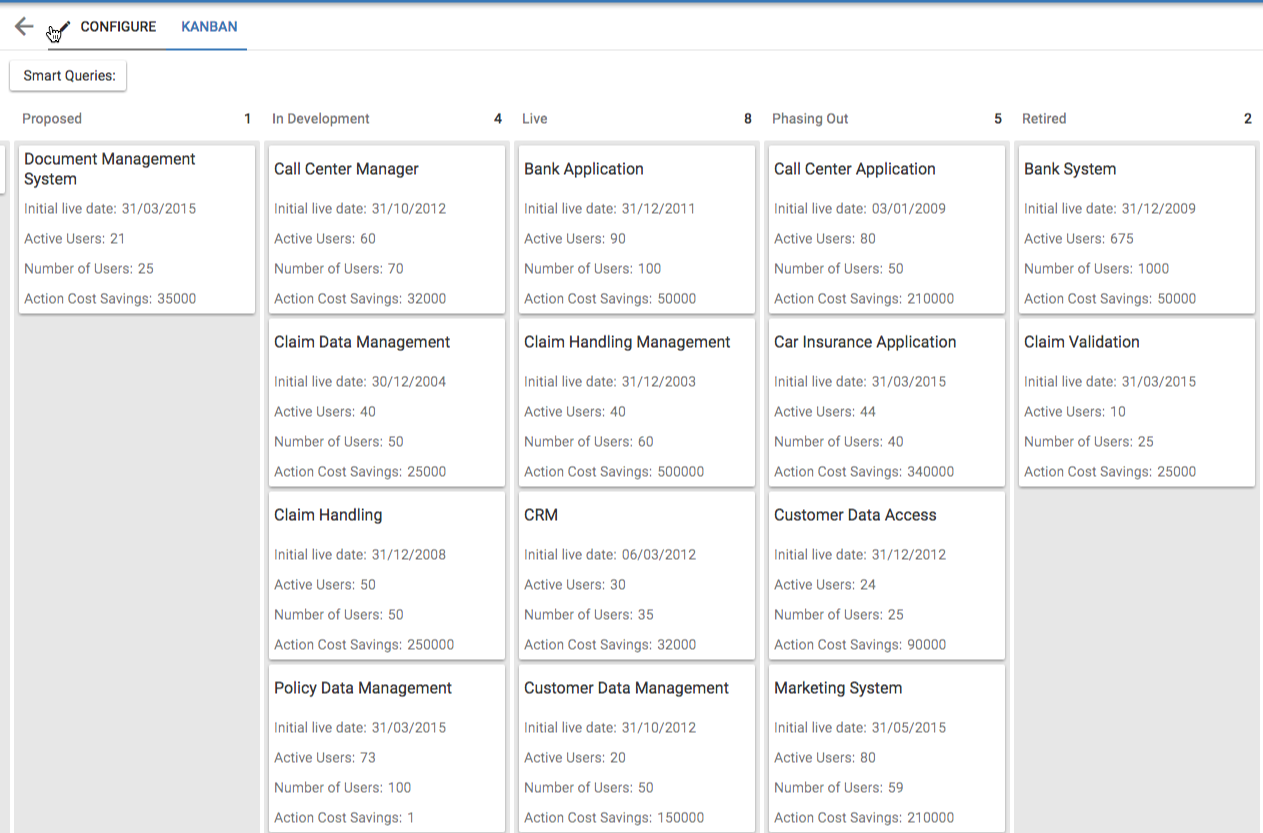Select the Claim Handling Management card
This screenshot has width=1263, height=833.
tap(636, 402)
